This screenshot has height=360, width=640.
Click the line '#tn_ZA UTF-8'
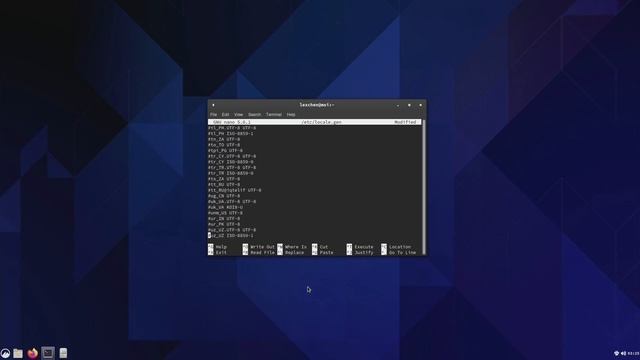(224, 139)
